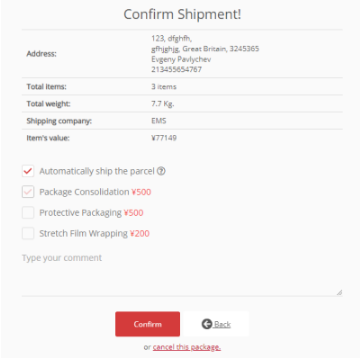Focus the Type your comment field

click(182, 273)
